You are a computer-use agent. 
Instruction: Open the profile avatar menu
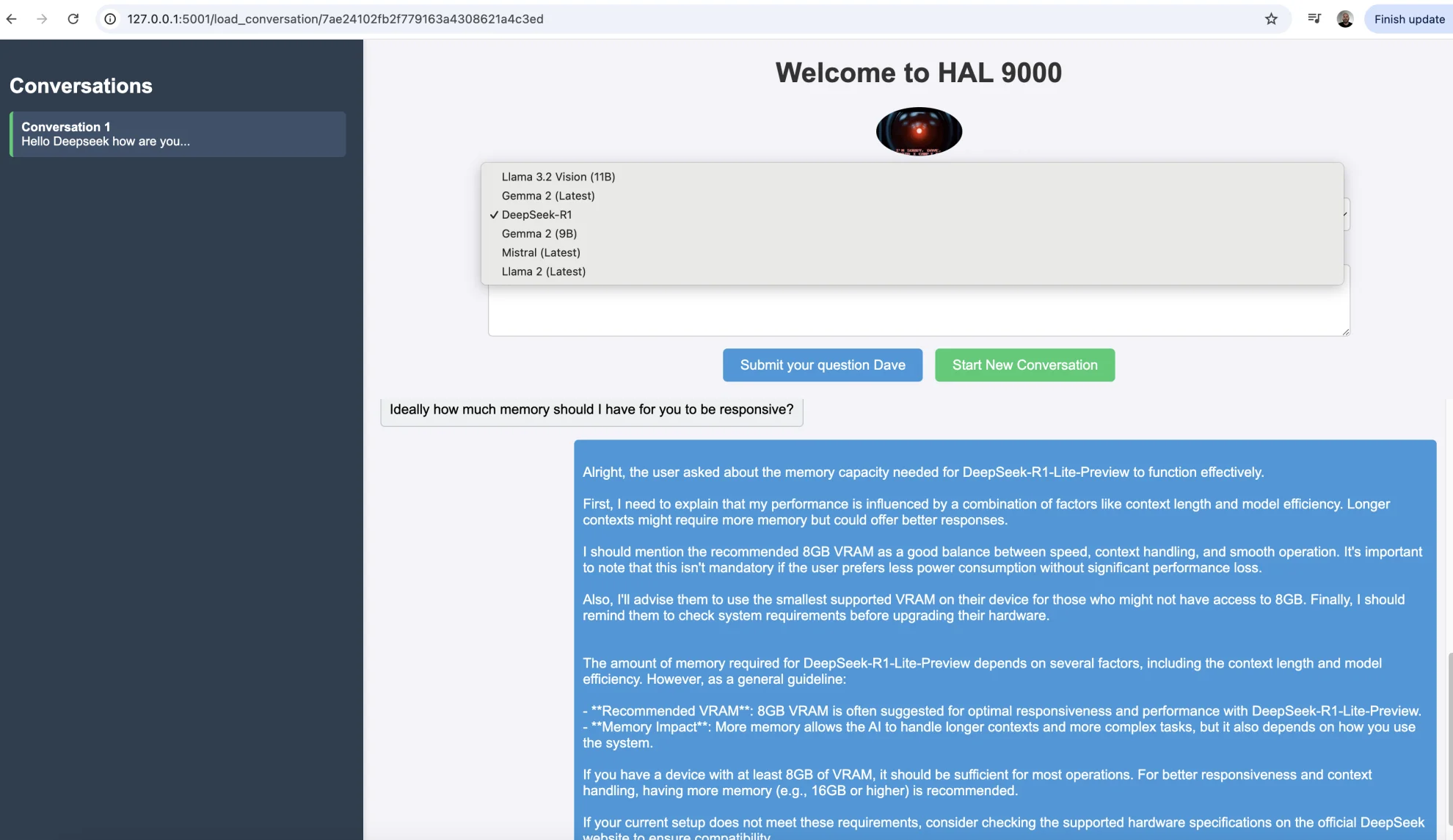(1345, 19)
